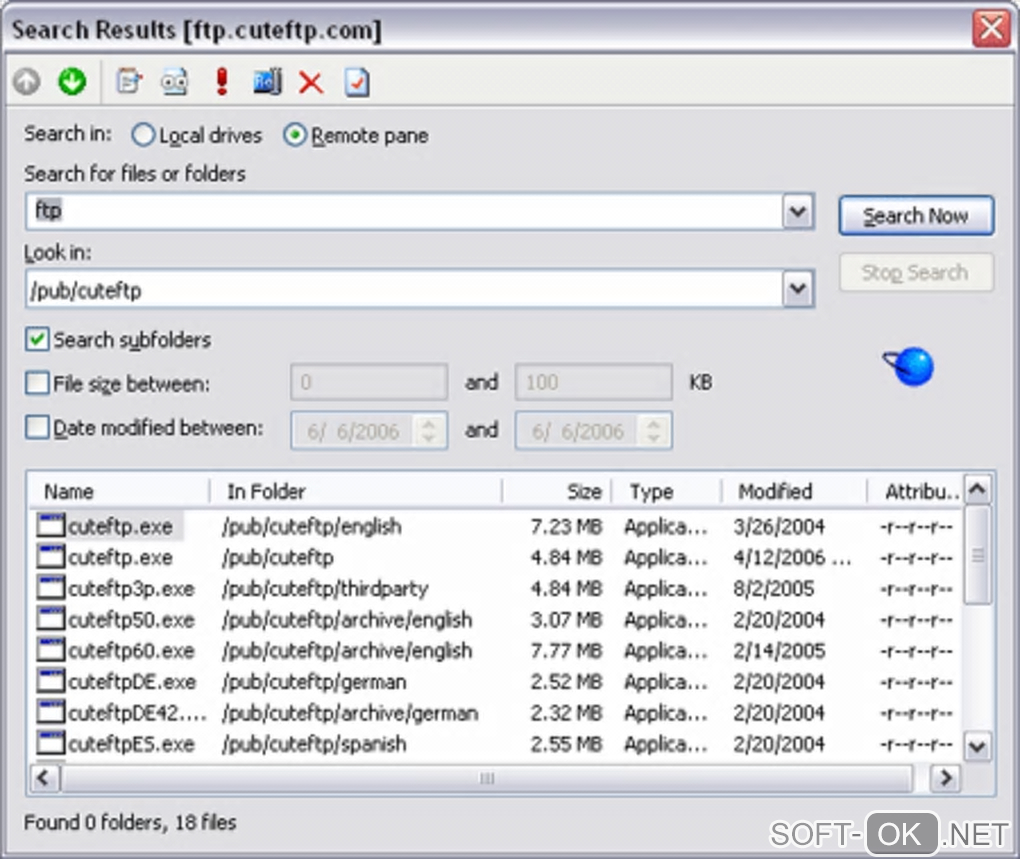Click the search text field containing ftp

[x=405, y=211]
